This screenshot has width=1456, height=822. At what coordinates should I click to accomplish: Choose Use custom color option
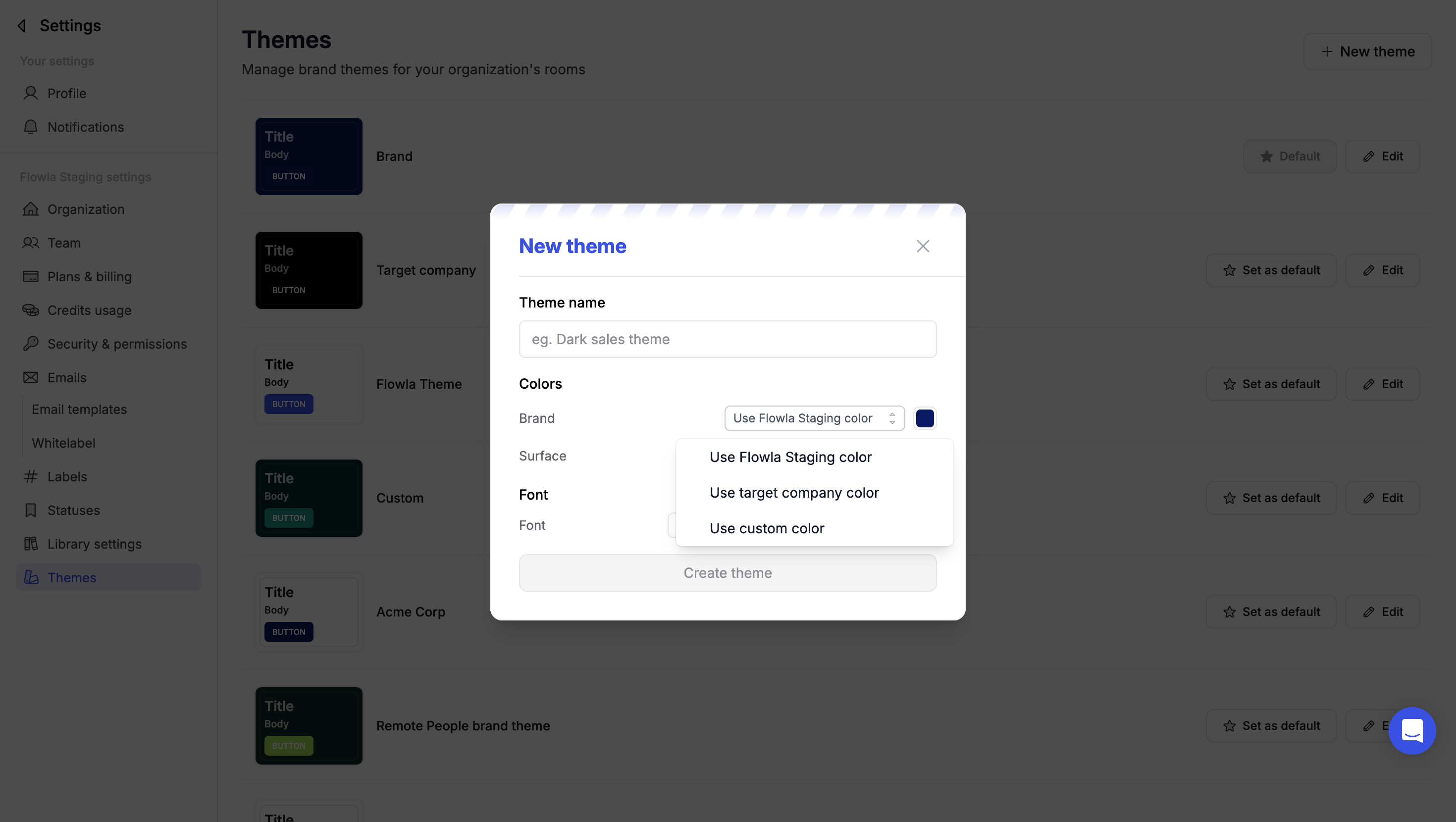click(x=814, y=528)
